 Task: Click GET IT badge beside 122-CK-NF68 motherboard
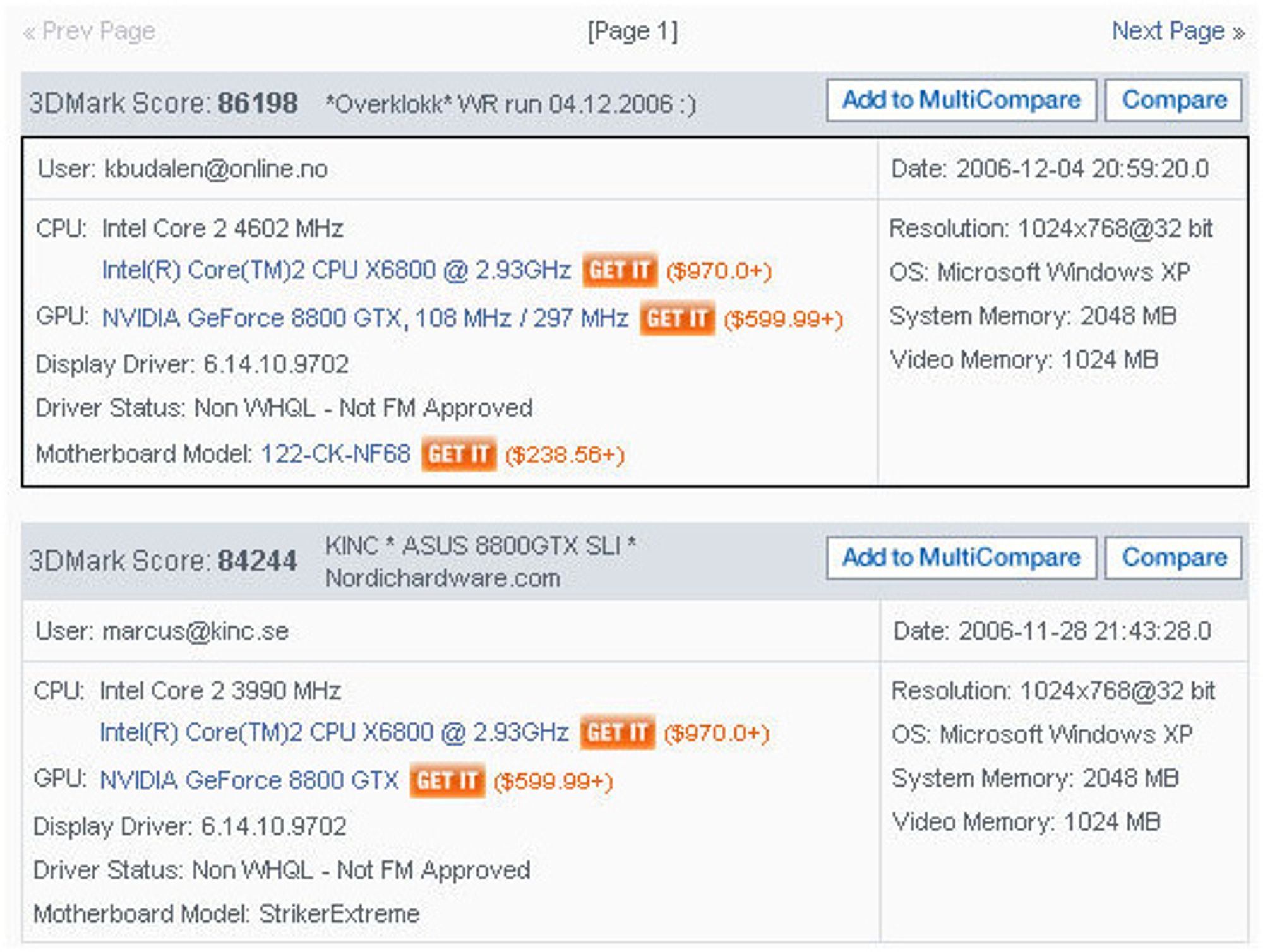tap(459, 454)
